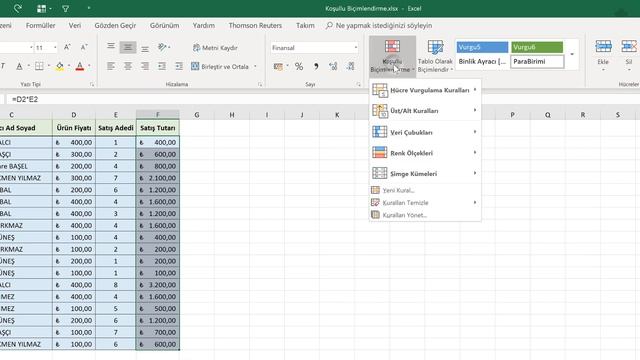Screen dimensions: 640x360
Task: Open the font color dropdown arrow
Action: click(89, 66)
